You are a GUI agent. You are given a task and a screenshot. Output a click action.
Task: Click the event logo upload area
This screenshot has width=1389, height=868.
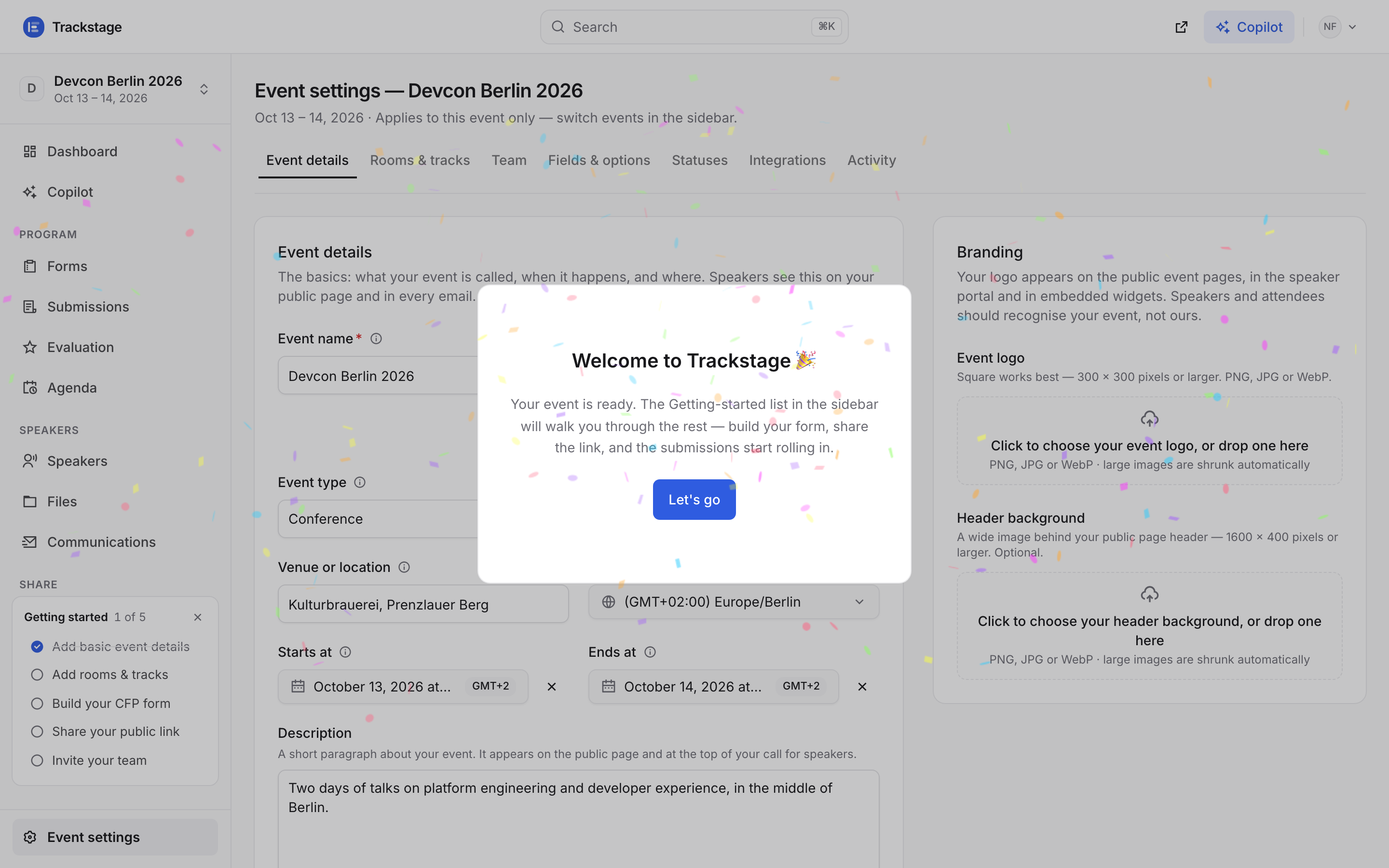click(1149, 440)
